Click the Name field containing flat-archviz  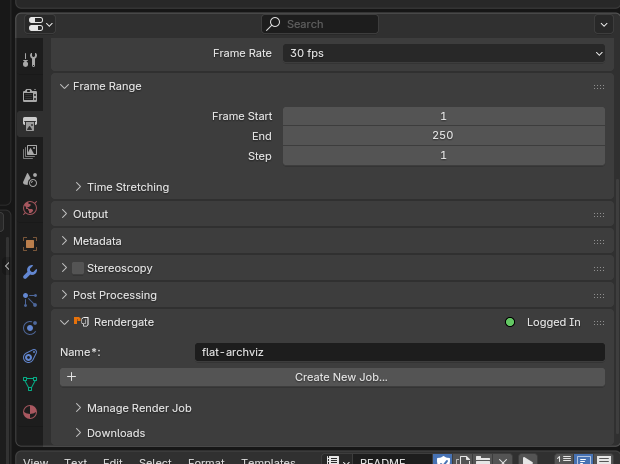[x=400, y=352]
